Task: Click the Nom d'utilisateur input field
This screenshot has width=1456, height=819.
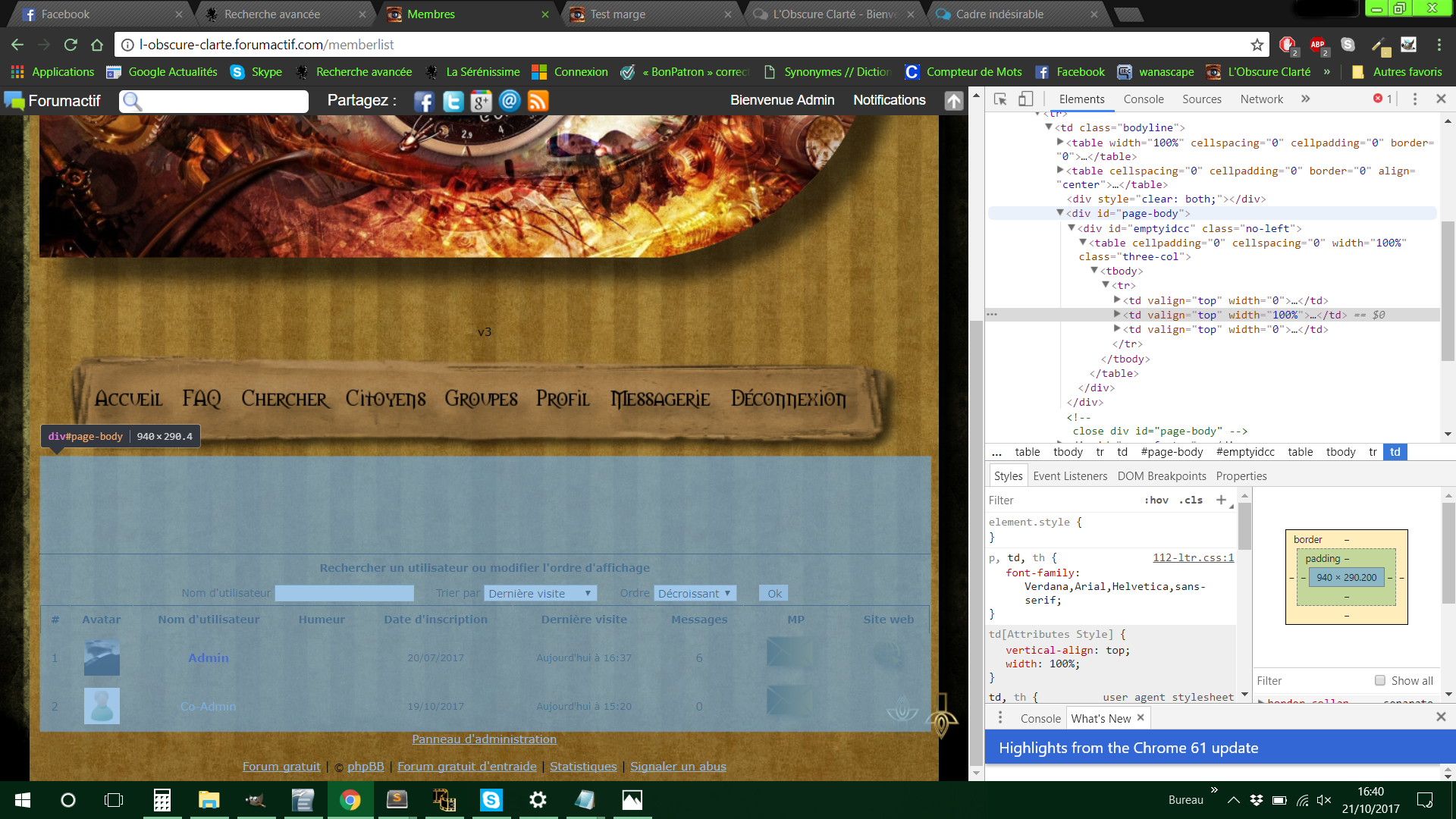Action: pyautogui.click(x=344, y=594)
